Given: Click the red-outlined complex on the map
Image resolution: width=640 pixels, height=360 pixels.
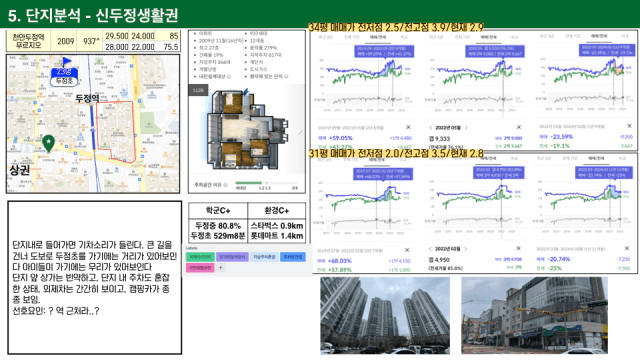Looking at the screenshot, I should pos(116,131).
